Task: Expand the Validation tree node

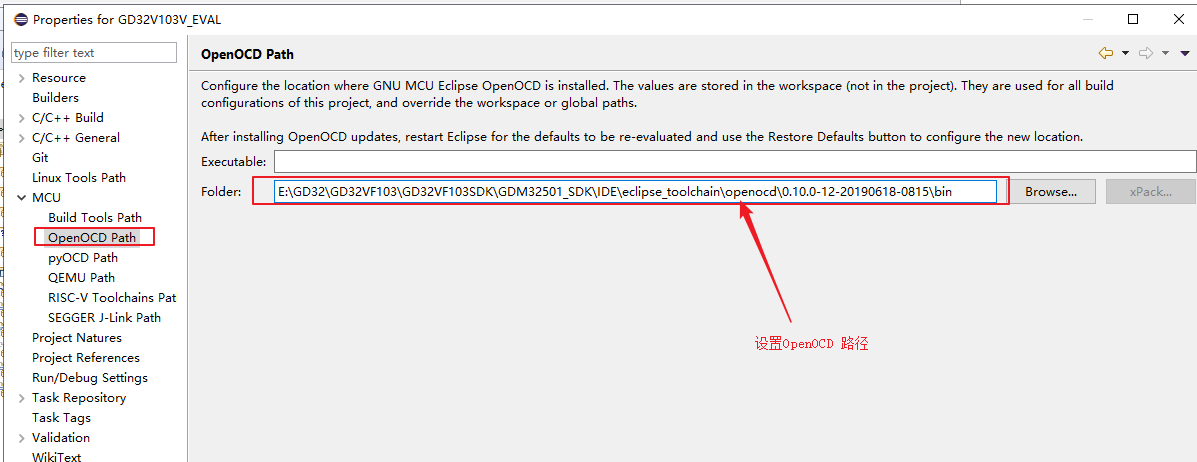Action: click(x=22, y=438)
